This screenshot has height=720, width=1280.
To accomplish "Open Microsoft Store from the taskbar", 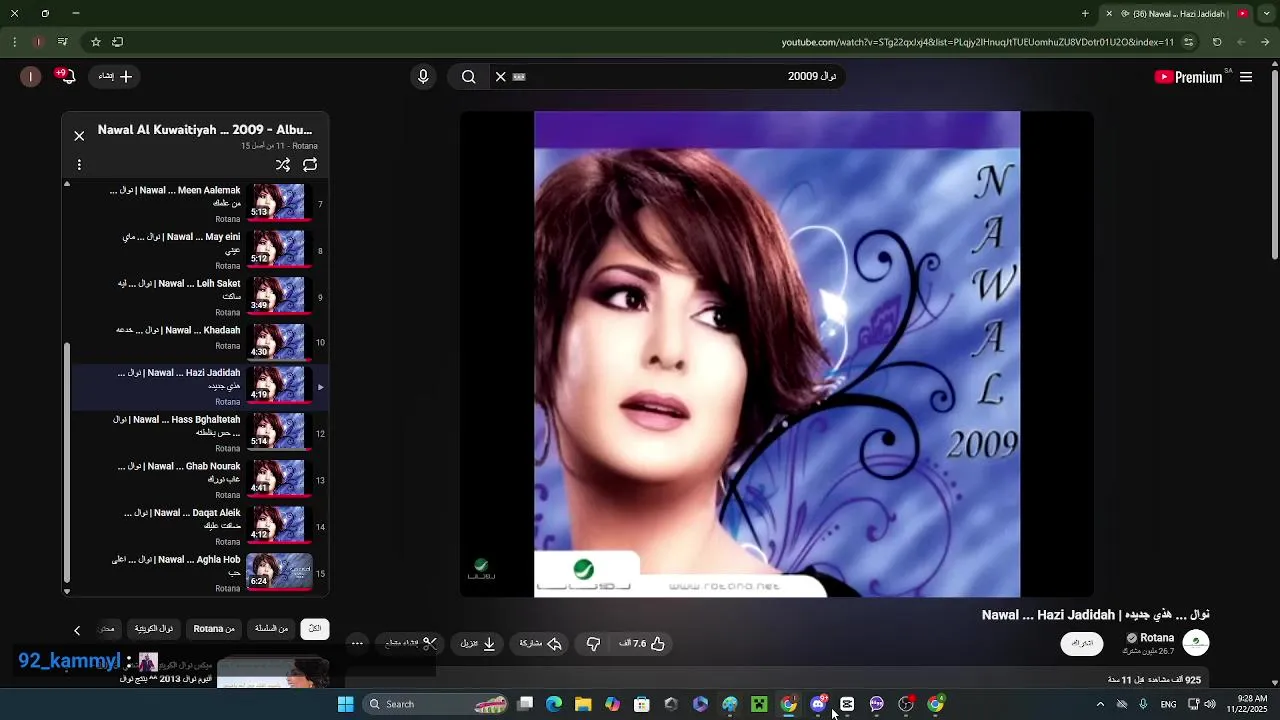I will click(642, 704).
